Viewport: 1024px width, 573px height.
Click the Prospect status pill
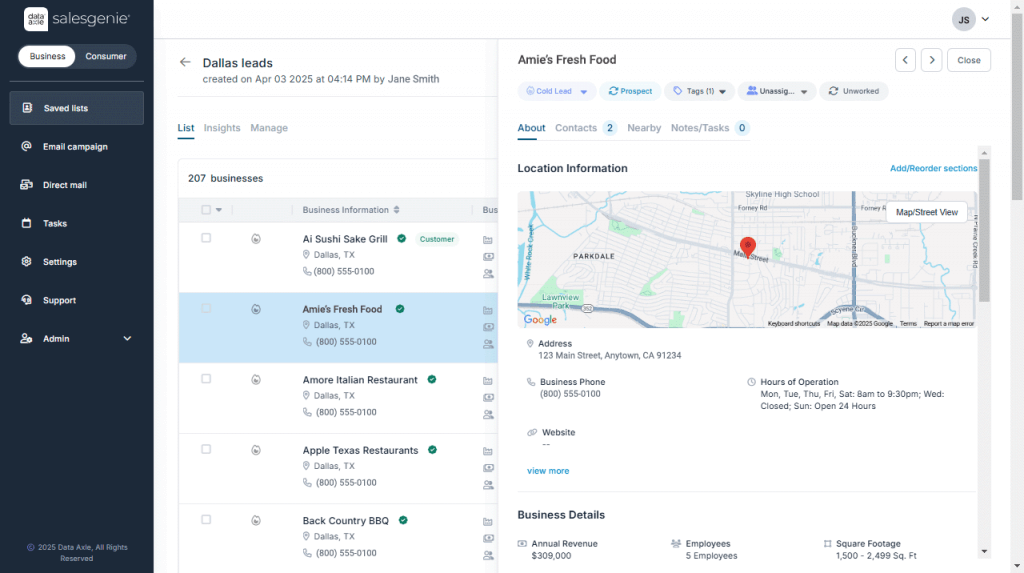click(630, 91)
